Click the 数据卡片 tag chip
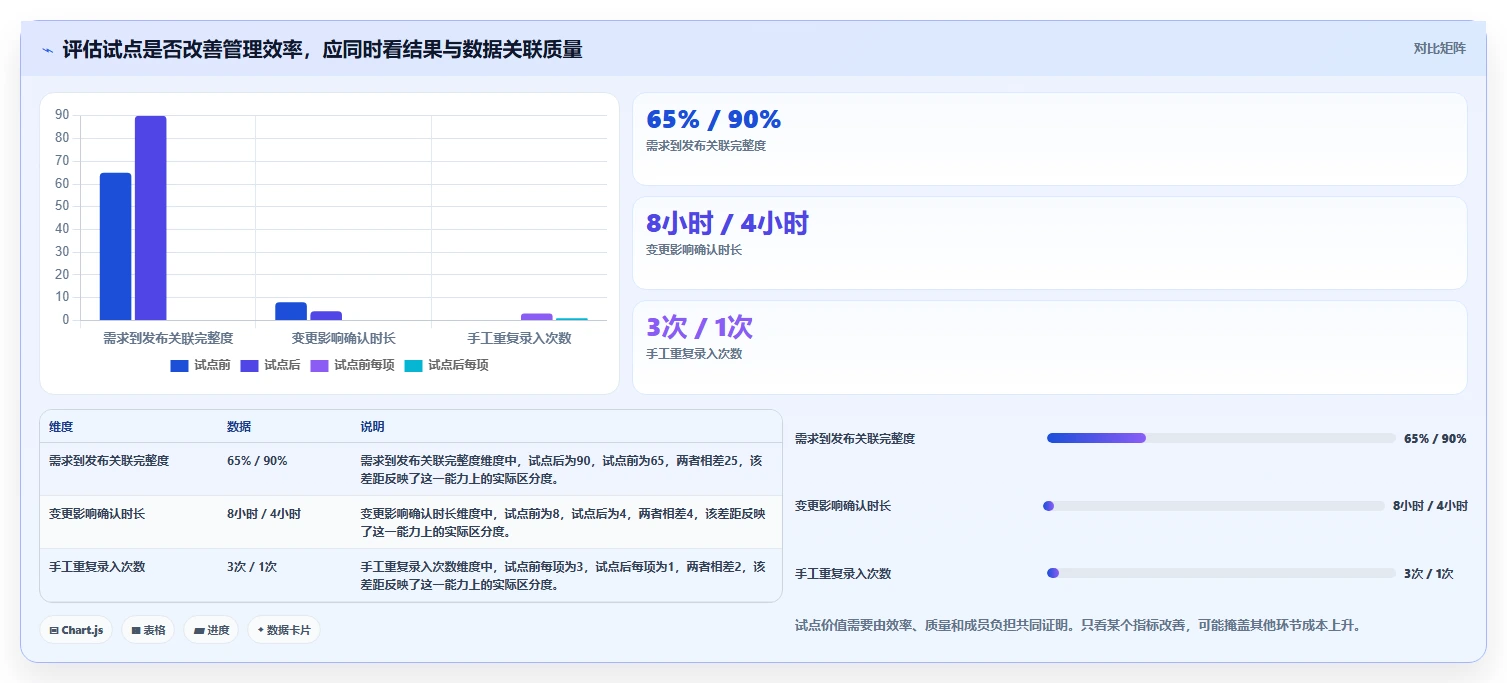The image size is (1507, 683). [x=284, y=630]
